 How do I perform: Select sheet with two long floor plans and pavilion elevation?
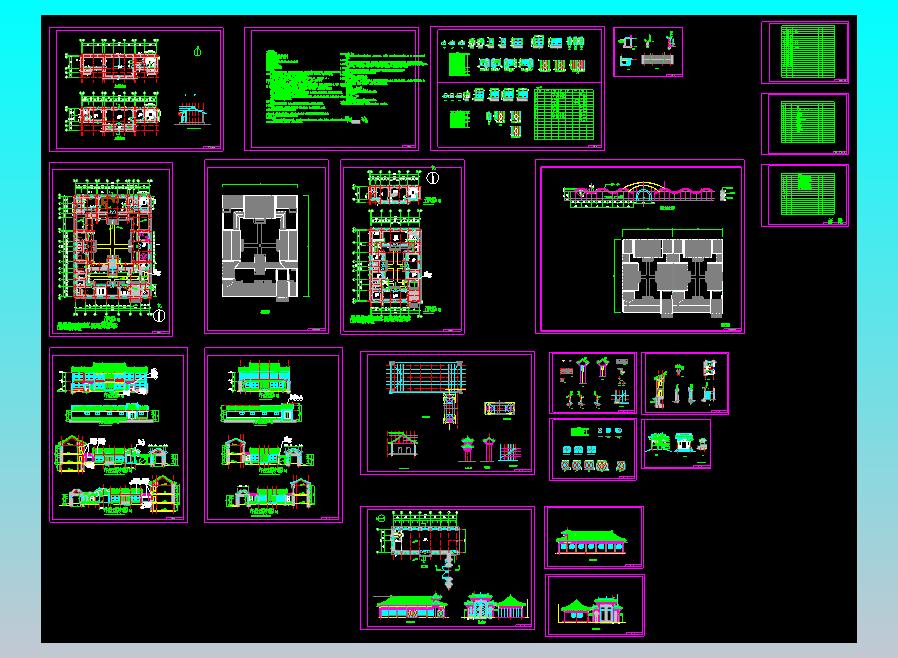coord(136,89)
